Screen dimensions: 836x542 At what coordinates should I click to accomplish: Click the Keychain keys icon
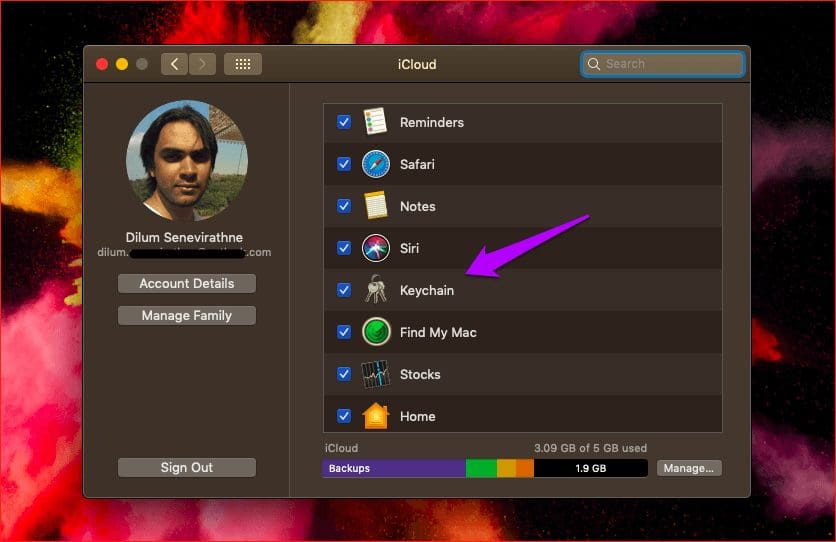coord(375,289)
